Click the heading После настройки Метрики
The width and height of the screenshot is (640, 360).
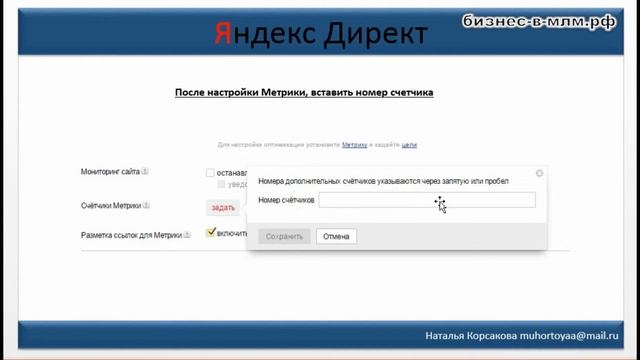304,93
